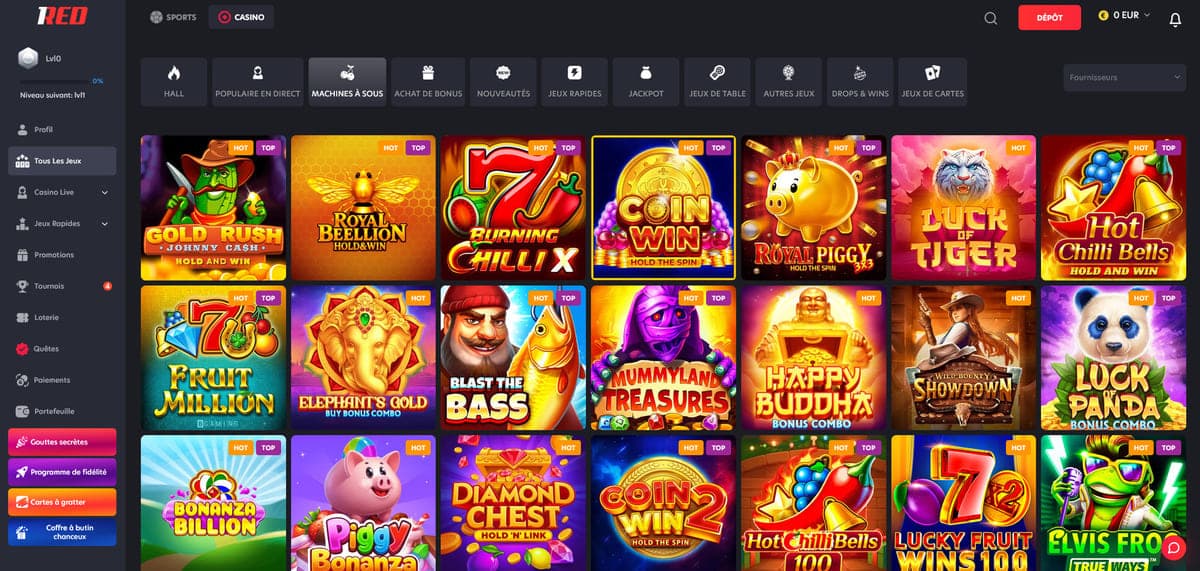Viewport: 1200px width, 571px height.
Task: Click the RED logo
Action: point(63,16)
